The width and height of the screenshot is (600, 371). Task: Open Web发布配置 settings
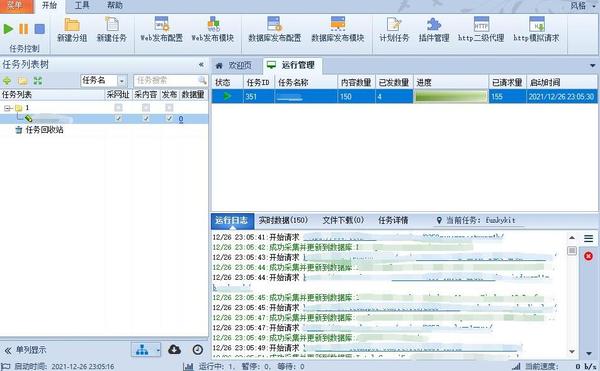pyautogui.click(x=161, y=30)
